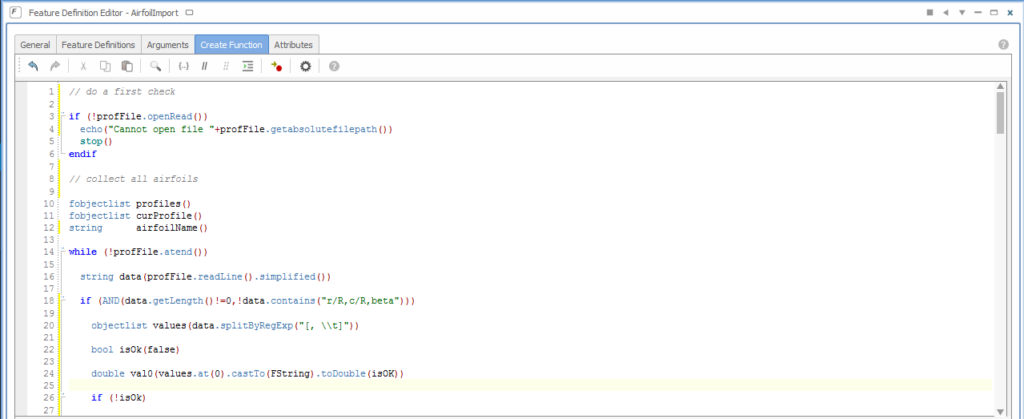Open search with the magnifier icon
Viewport: 1024px width, 419px height.
[155, 66]
